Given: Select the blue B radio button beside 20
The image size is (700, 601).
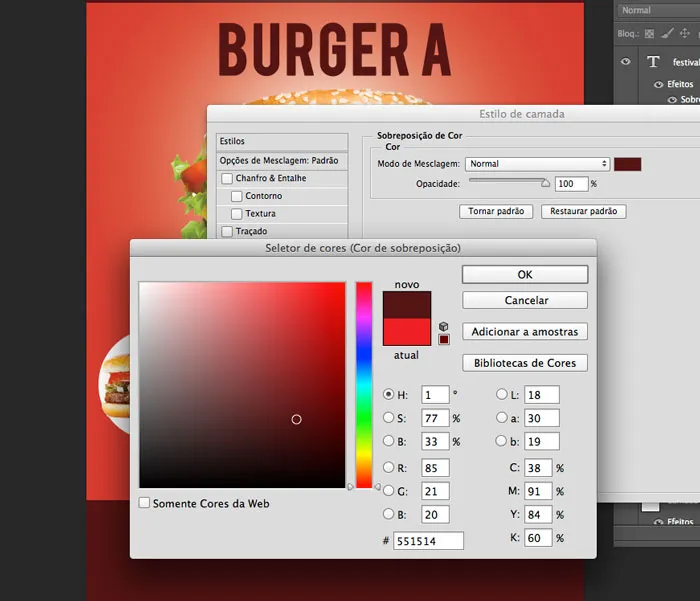Looking at the screenshot, I should click(388, 514).
